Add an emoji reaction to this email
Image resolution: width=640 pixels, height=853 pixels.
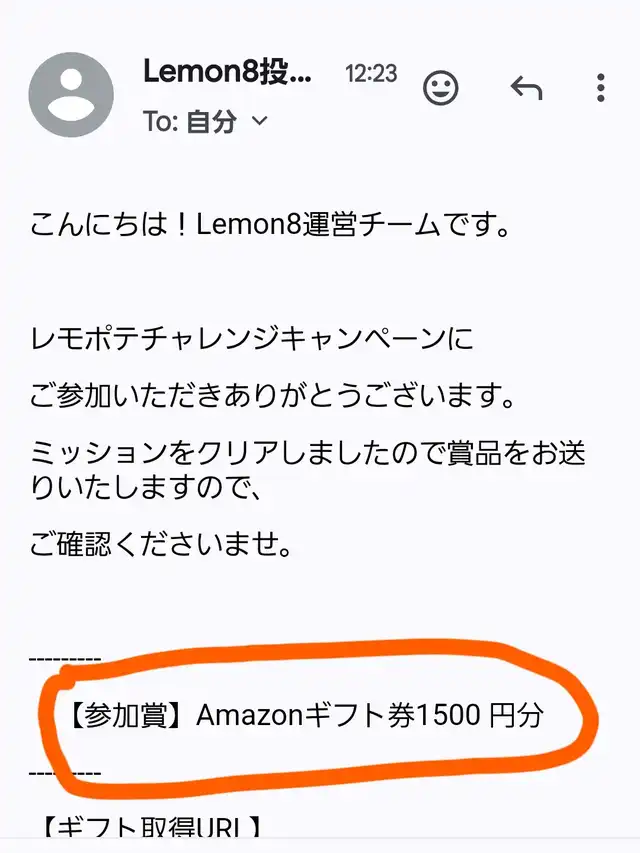click(440, 88)
